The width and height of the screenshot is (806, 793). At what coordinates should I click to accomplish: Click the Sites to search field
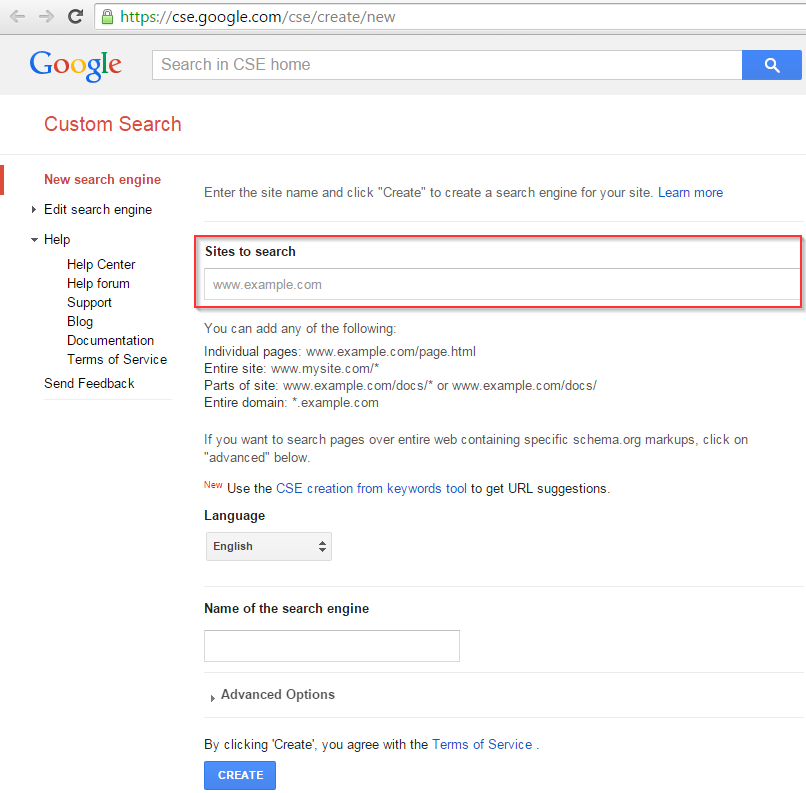coord(503,284)
